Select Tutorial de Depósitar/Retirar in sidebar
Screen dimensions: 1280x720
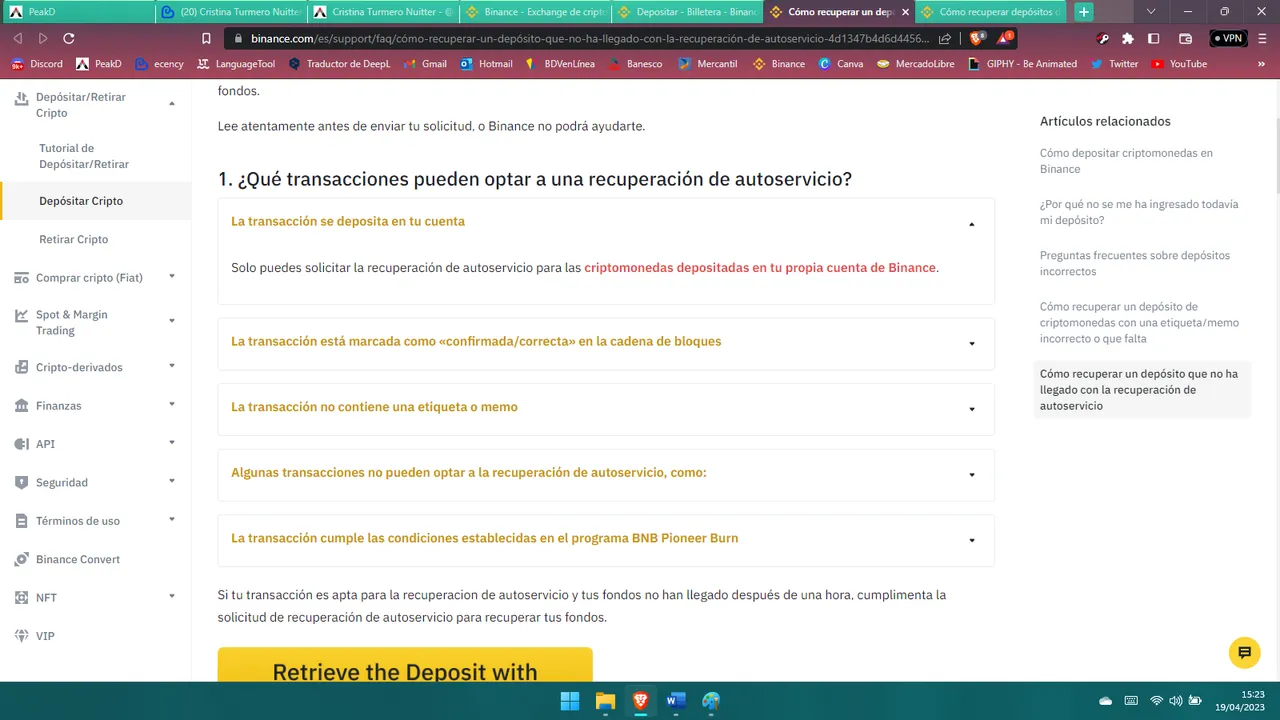[84, 156]
